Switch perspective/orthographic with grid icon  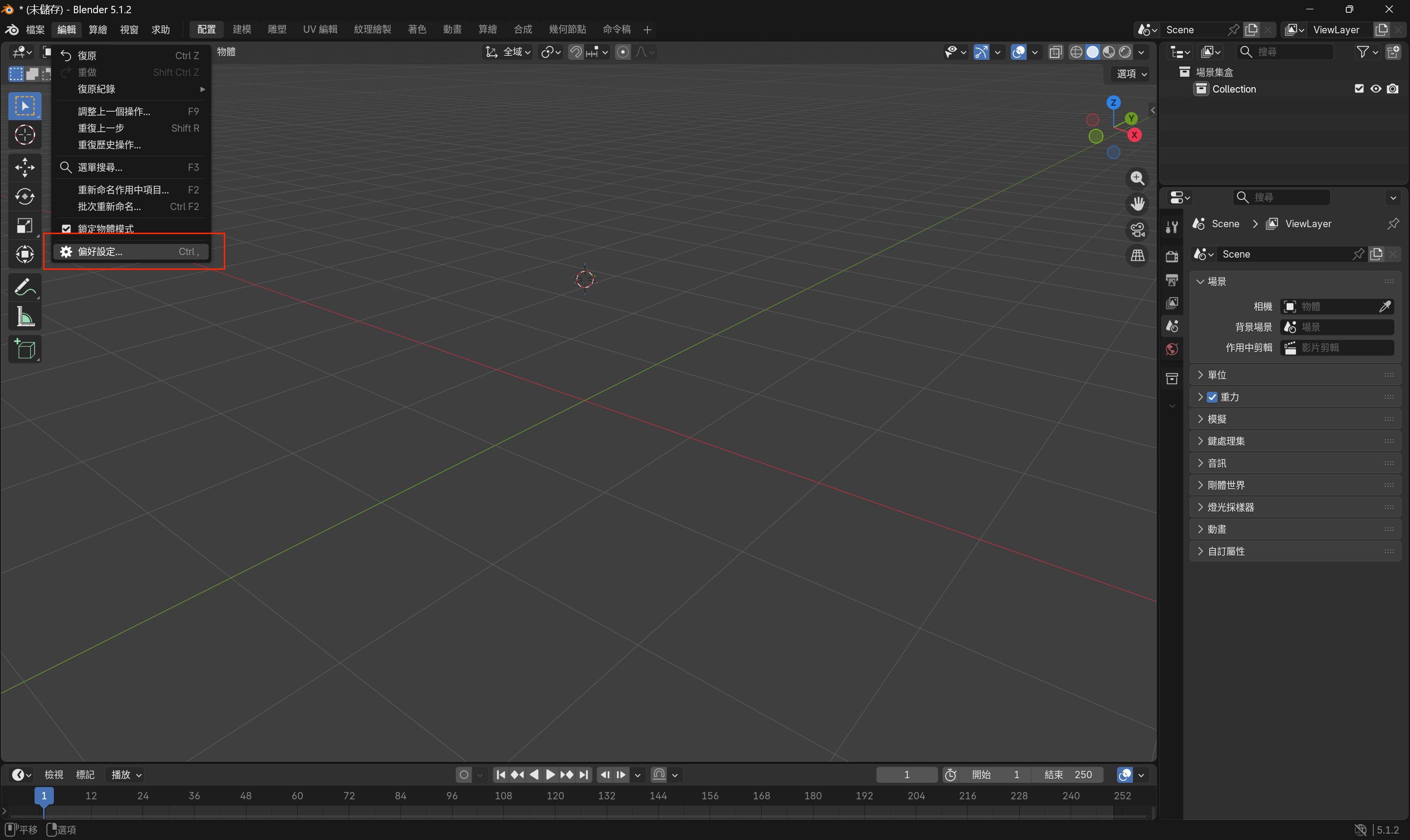pyautogui.click(x=1137, y=255)
